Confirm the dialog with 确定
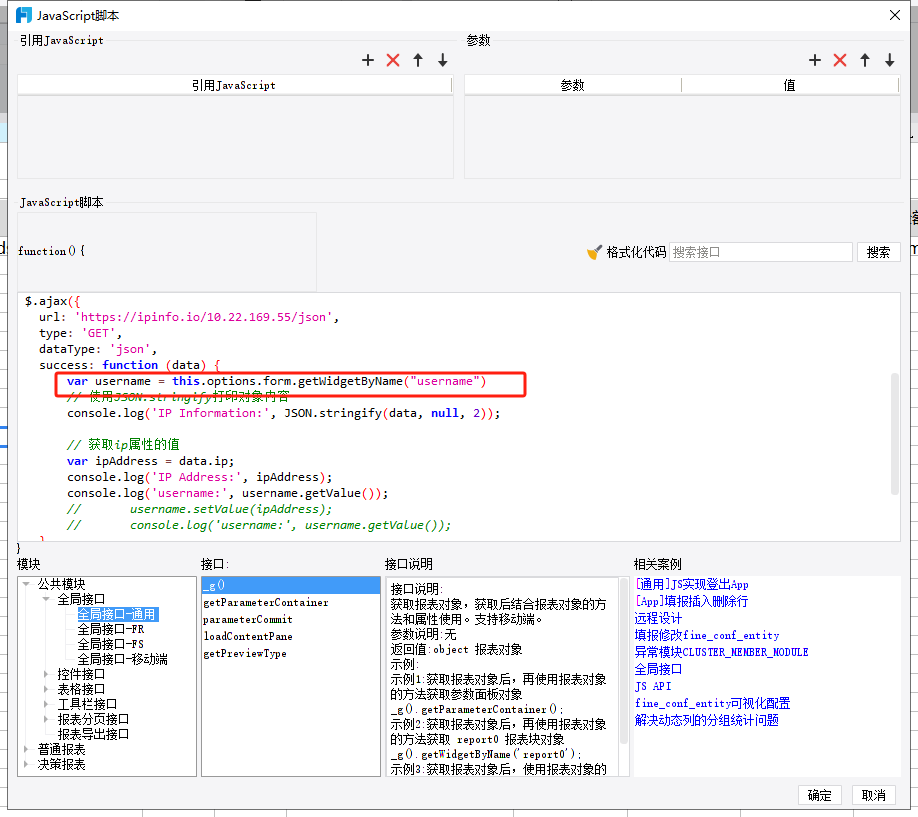This screenshot has height=817, width=918. (819, 795)
